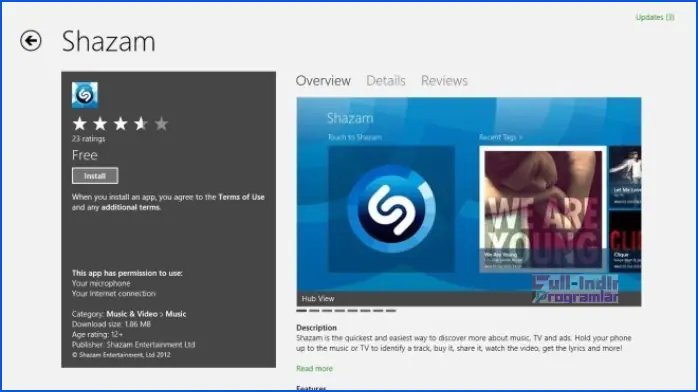This screenshot has height=392, width=698.
Task: Open the additional terms link
Action: tap(130, 207)
